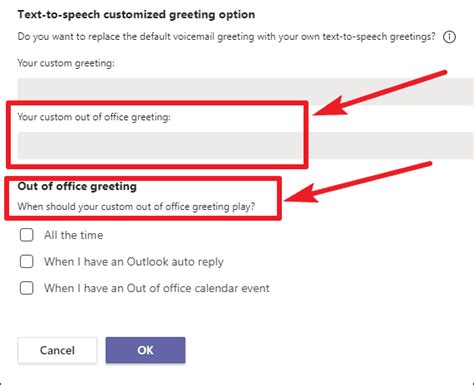Click the bold "Out of office greeting" heading

pyautogui.click(x=77, y=186)
